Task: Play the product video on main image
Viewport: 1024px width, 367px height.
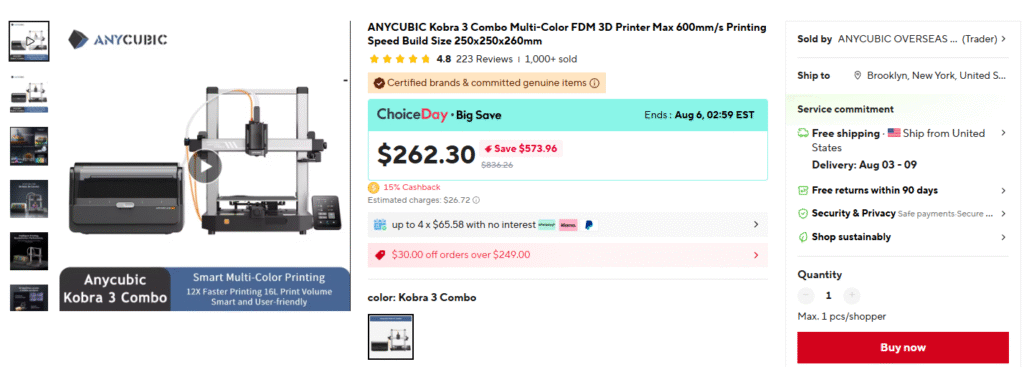Action: point(206,168)
